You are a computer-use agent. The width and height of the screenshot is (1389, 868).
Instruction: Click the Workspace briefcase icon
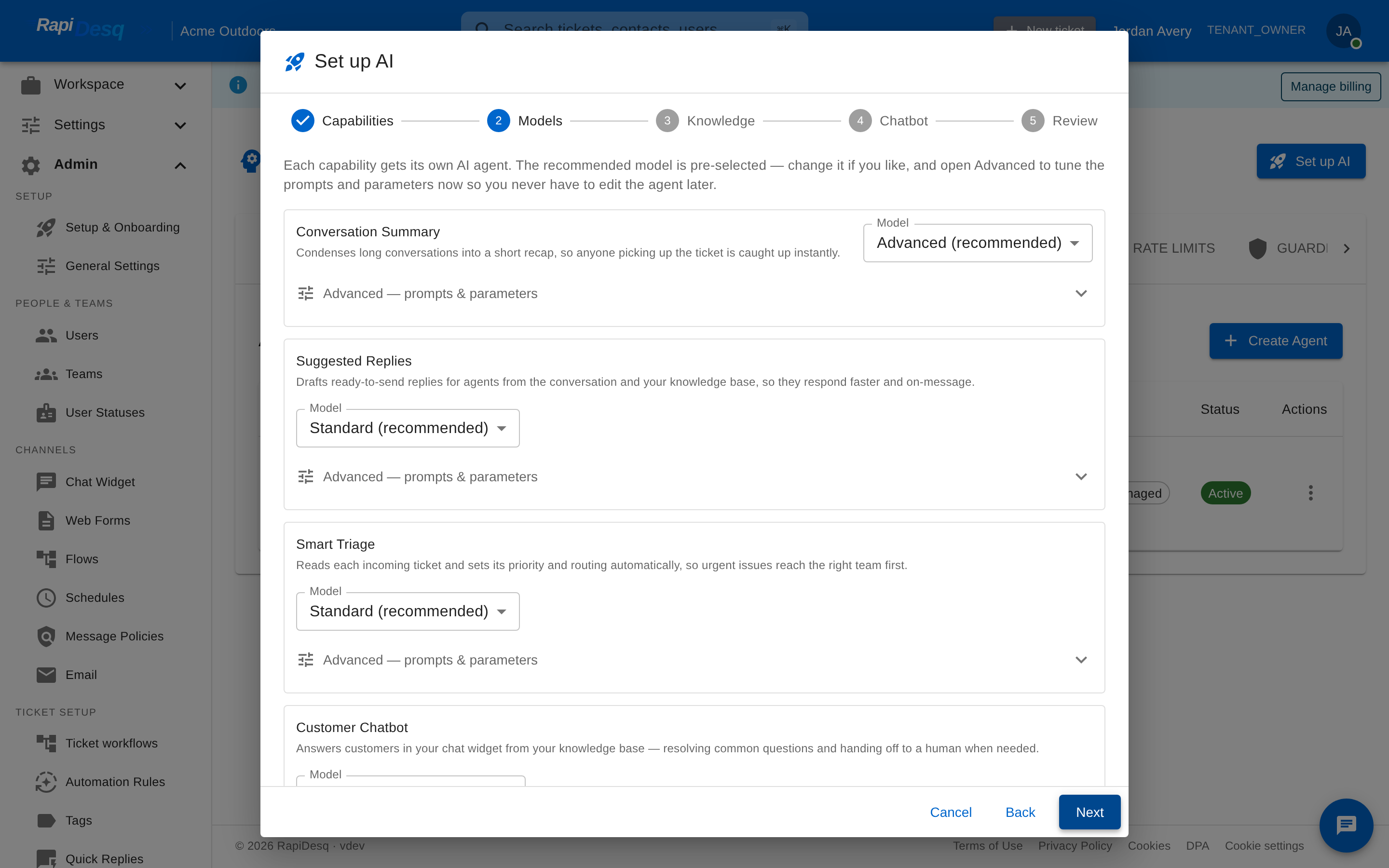31,85
